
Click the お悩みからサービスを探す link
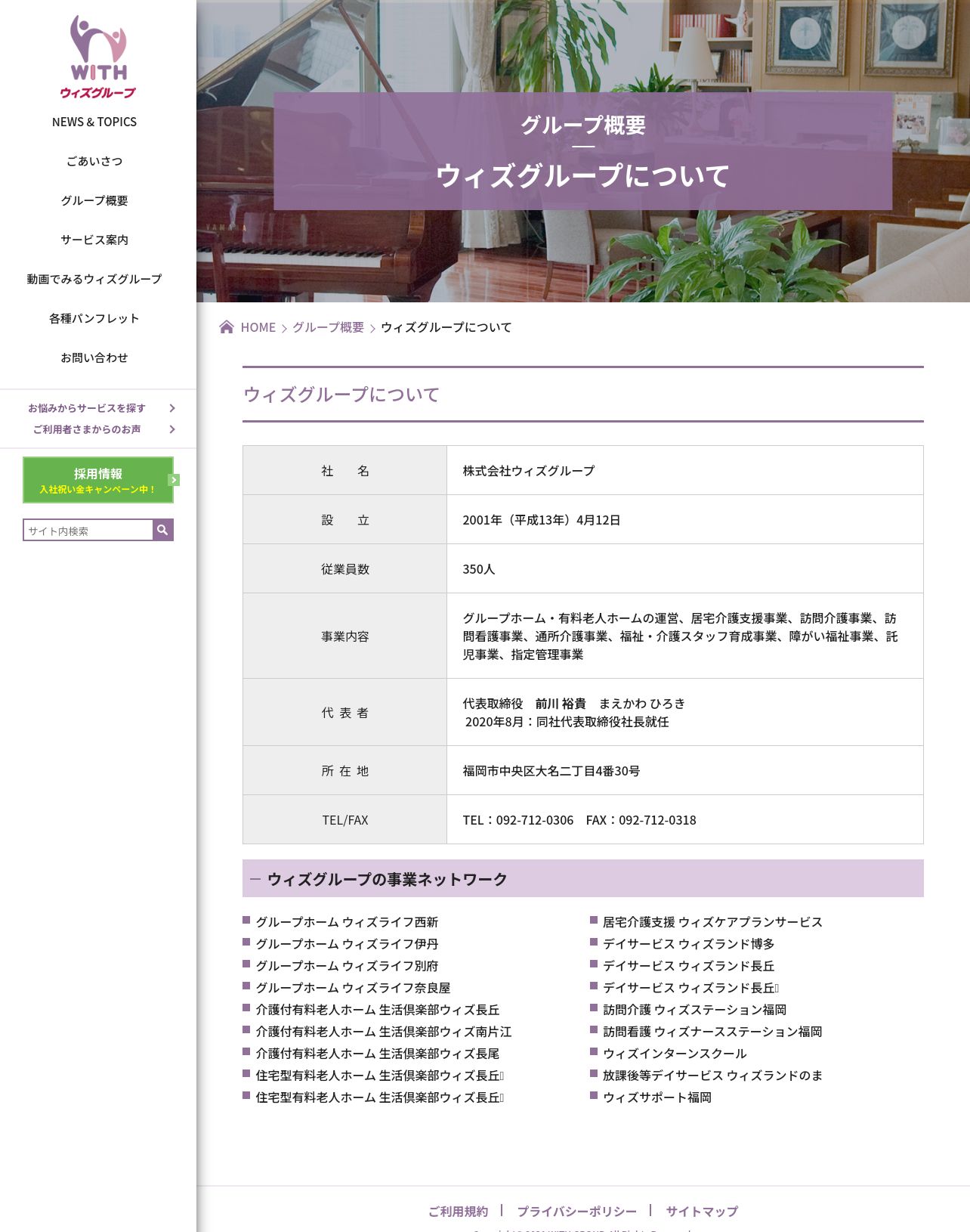coord(87,408)
